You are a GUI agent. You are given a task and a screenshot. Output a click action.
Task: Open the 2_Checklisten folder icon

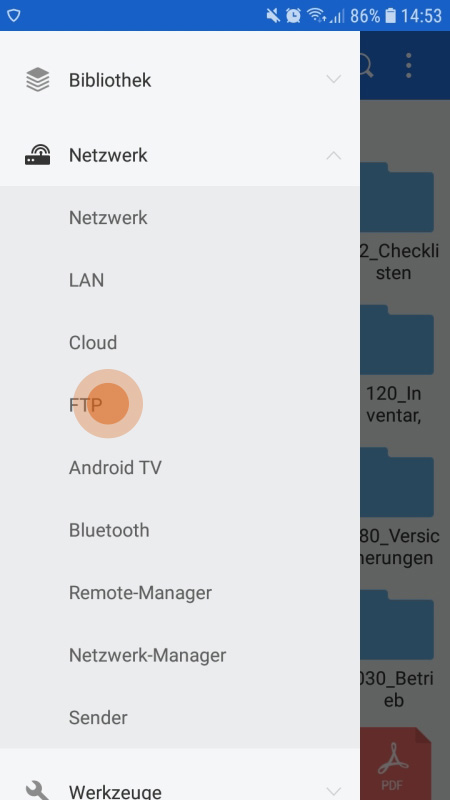pos(397,197)
